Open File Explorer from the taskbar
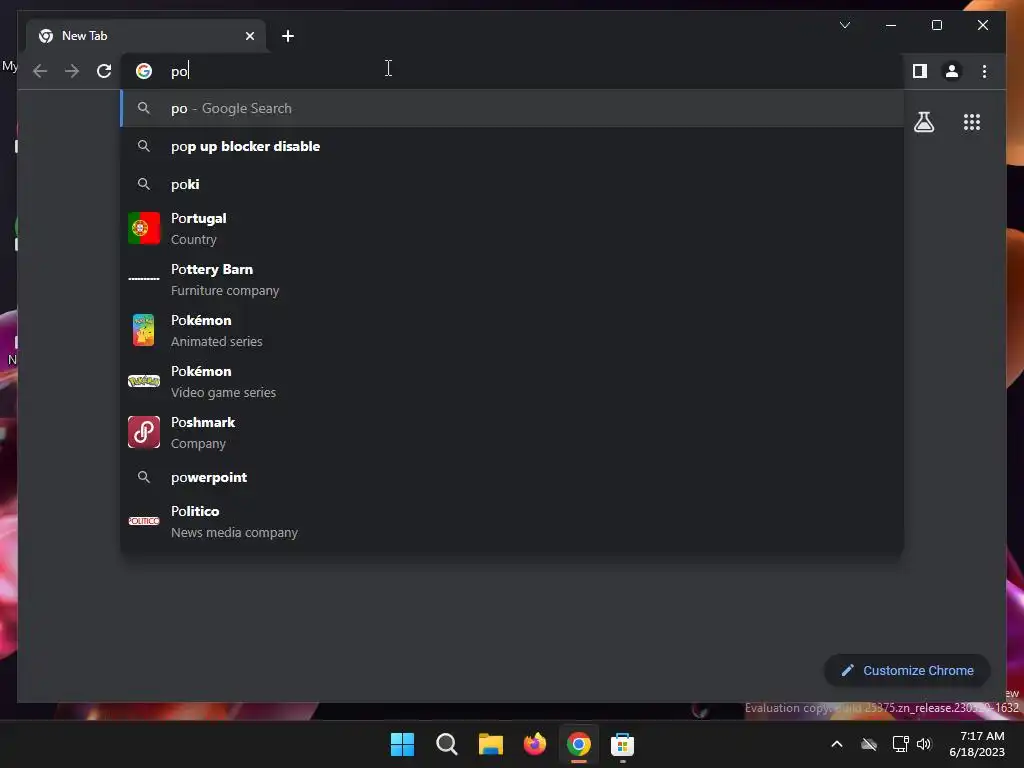 coord(490,744)
